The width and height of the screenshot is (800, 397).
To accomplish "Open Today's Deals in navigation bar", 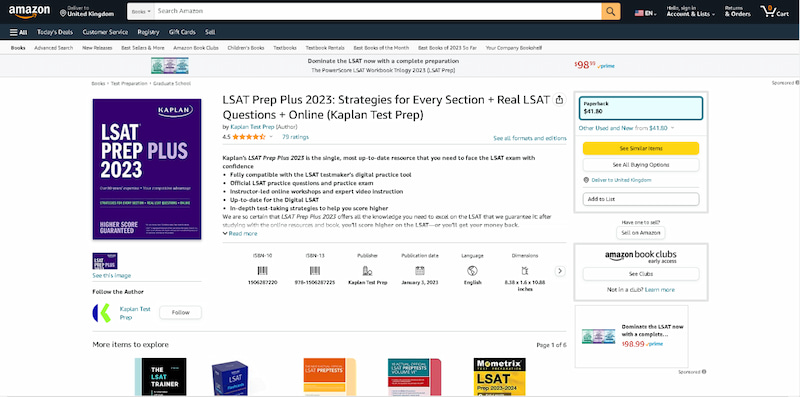I will pos(55,32).
